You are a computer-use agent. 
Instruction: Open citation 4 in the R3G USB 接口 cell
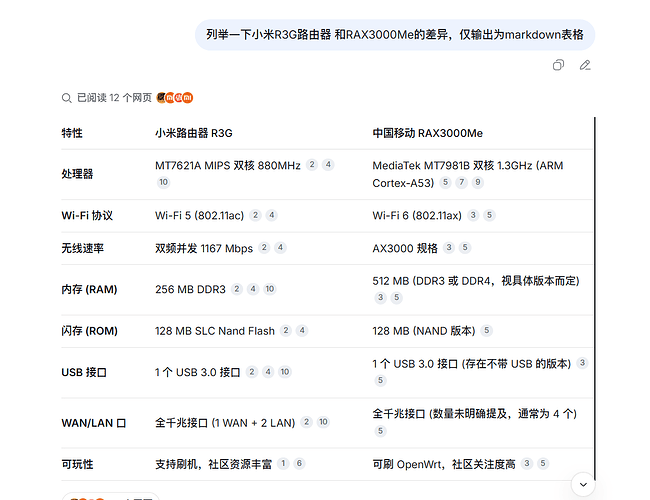point(268,372)
